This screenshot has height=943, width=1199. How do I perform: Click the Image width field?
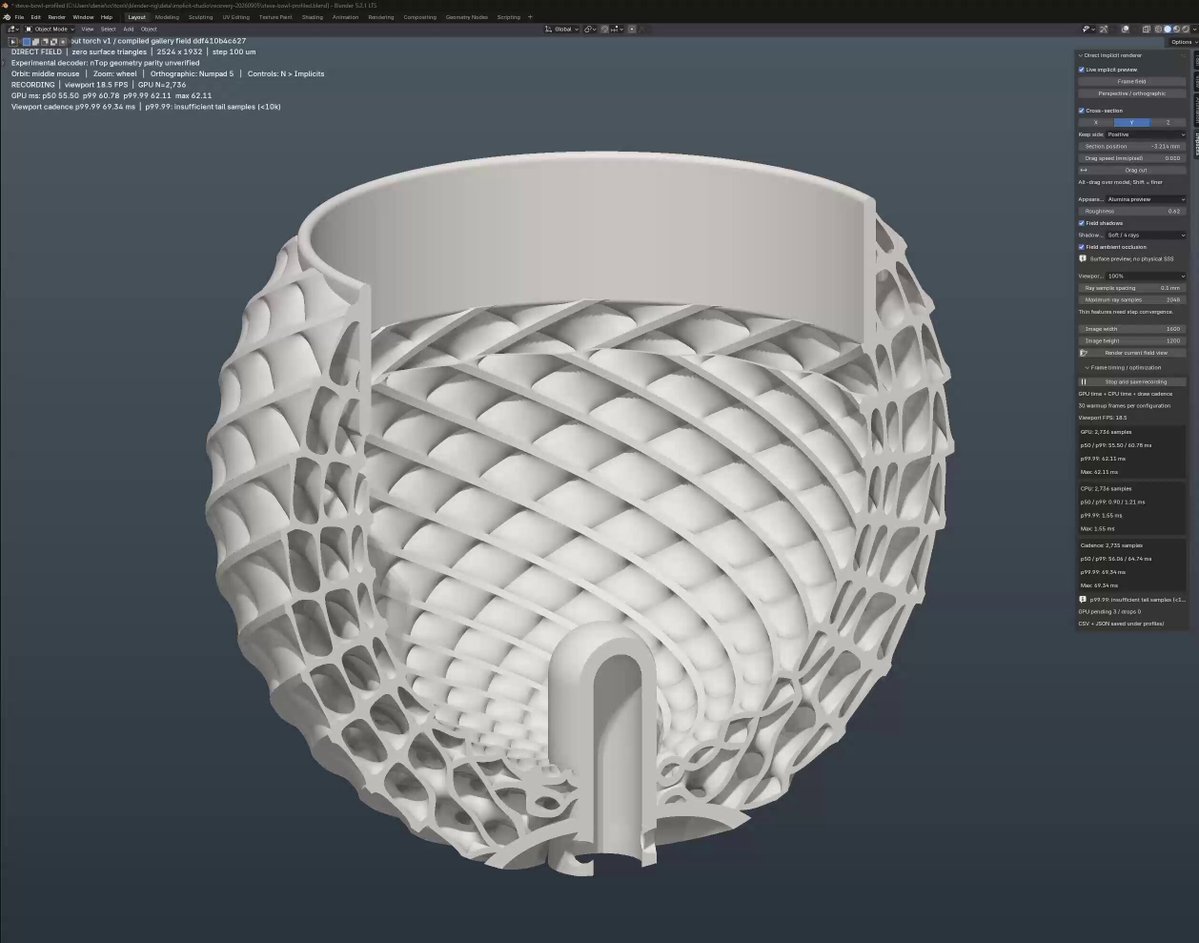(x=1132, y=329)
